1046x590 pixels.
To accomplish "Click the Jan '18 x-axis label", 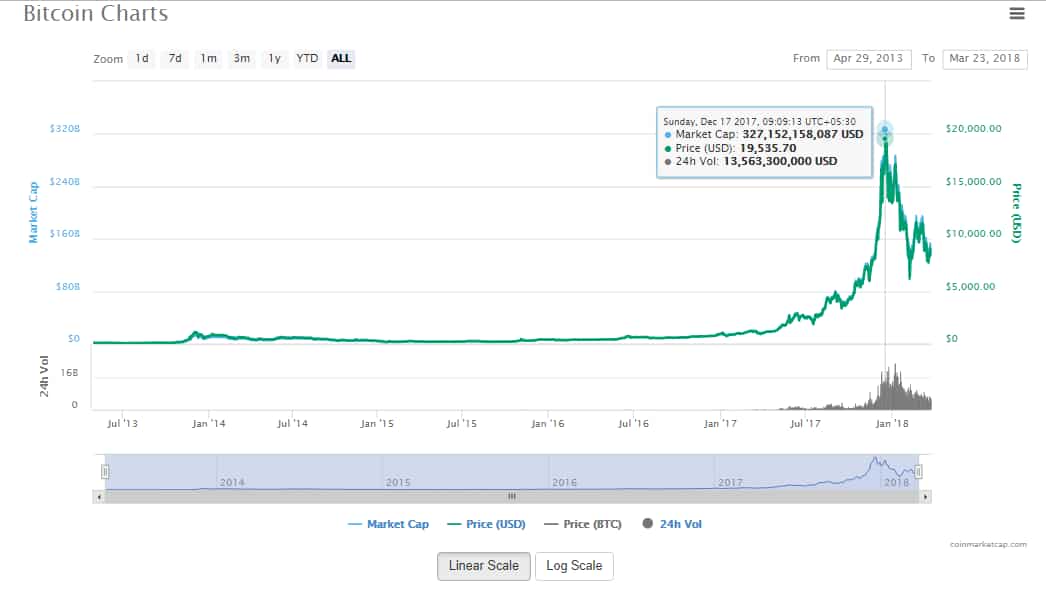I will click(x=892, y=424).
